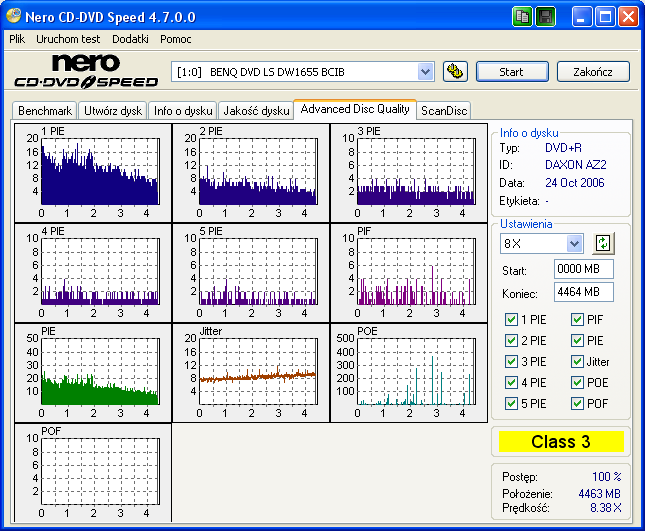
Task: Click the 8.38 X speed value
Action: click(606, 508)
